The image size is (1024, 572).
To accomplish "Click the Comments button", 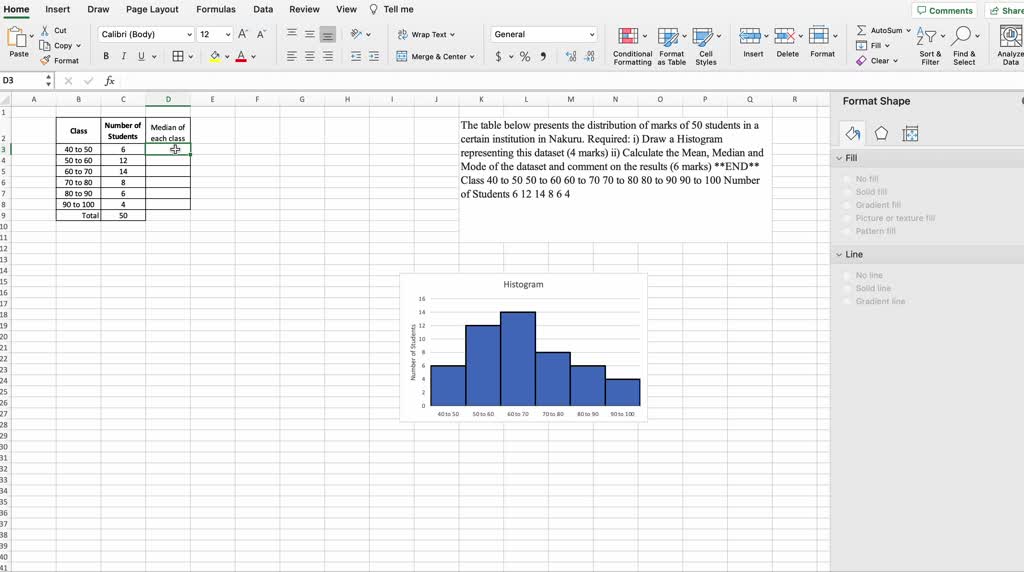I will [x=944, y=10].
